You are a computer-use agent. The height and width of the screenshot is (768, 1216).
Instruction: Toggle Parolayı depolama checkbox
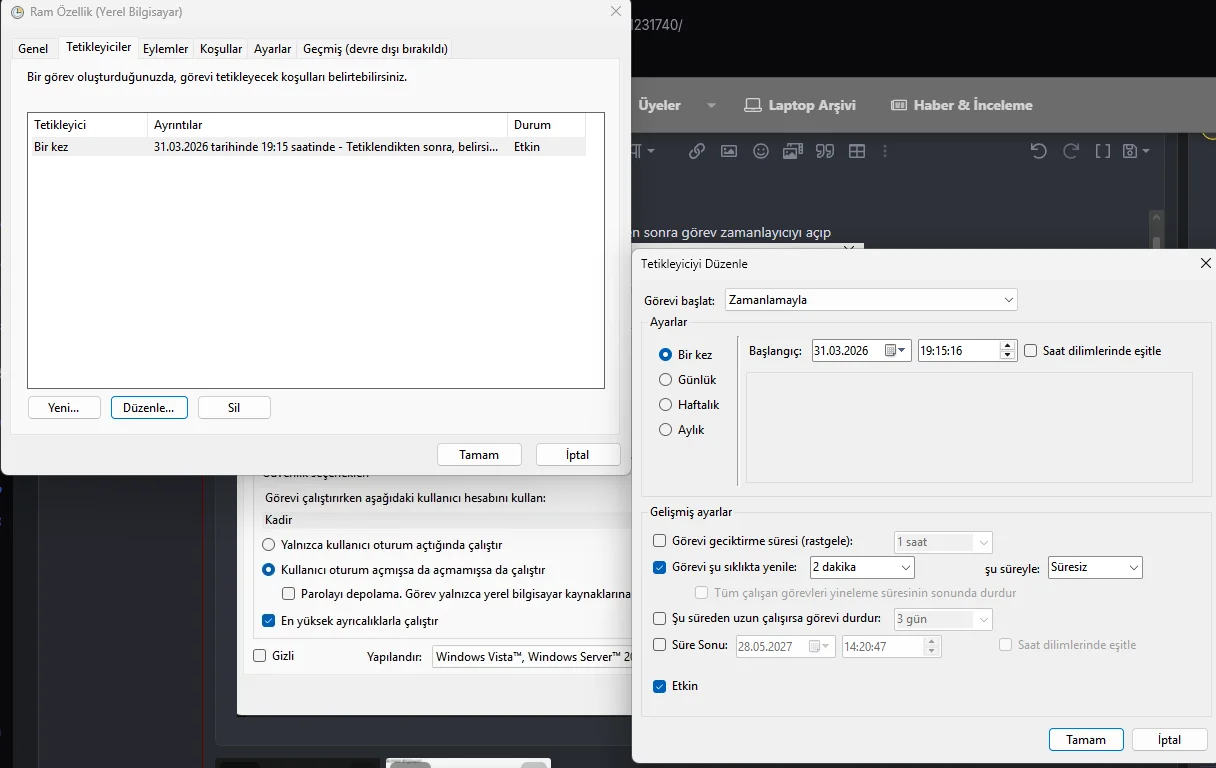tap(288, 594)
